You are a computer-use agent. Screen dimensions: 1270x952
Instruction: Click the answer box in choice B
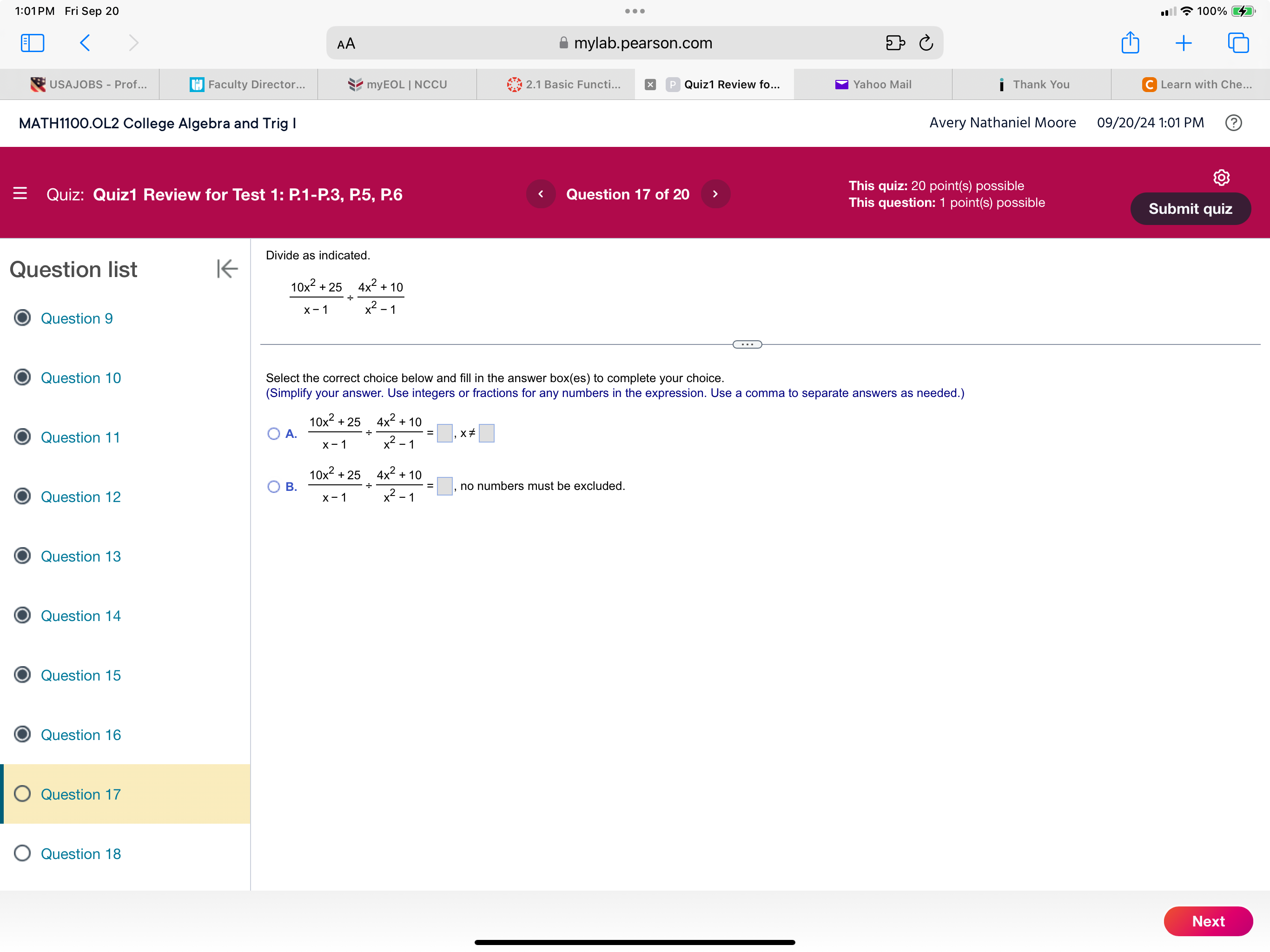tap(444, 486)
